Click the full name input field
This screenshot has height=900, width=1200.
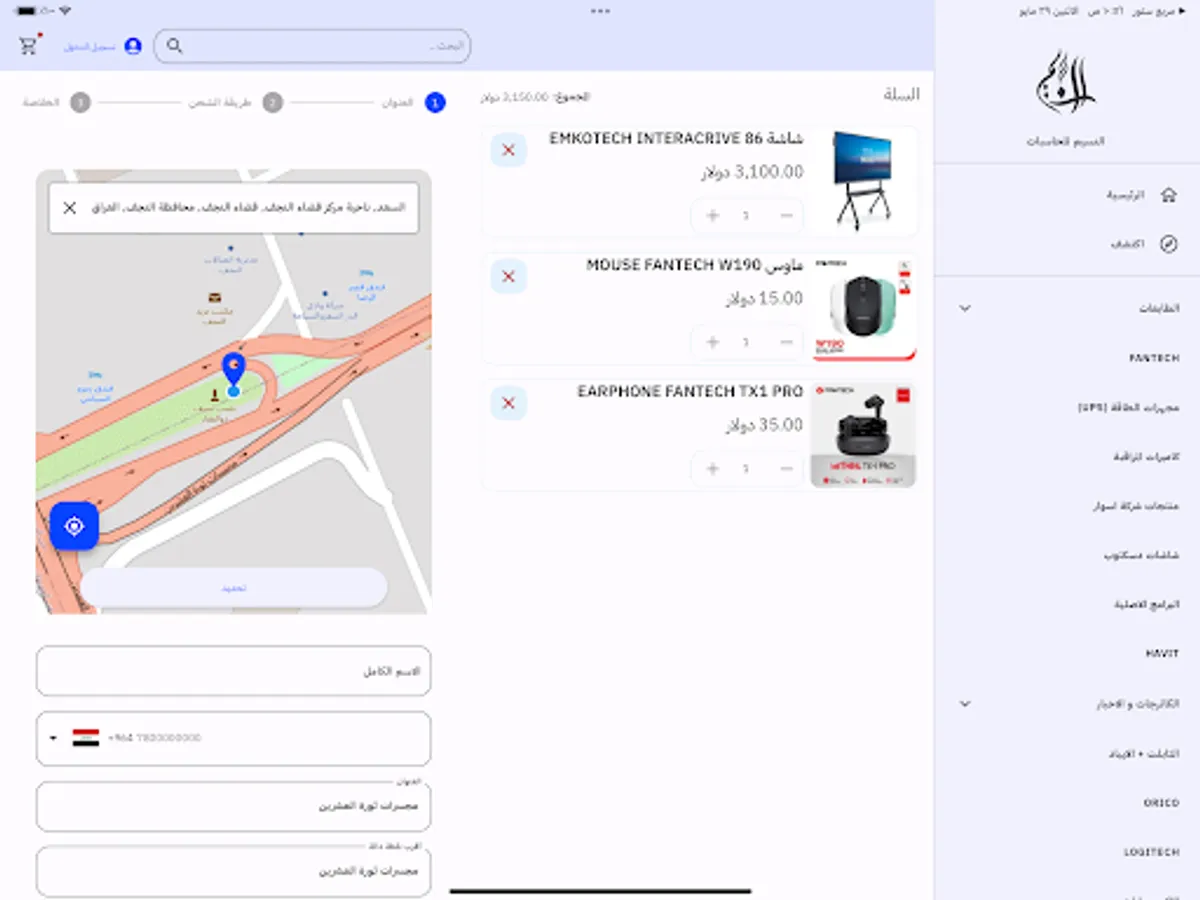click(x=234, y=671)
